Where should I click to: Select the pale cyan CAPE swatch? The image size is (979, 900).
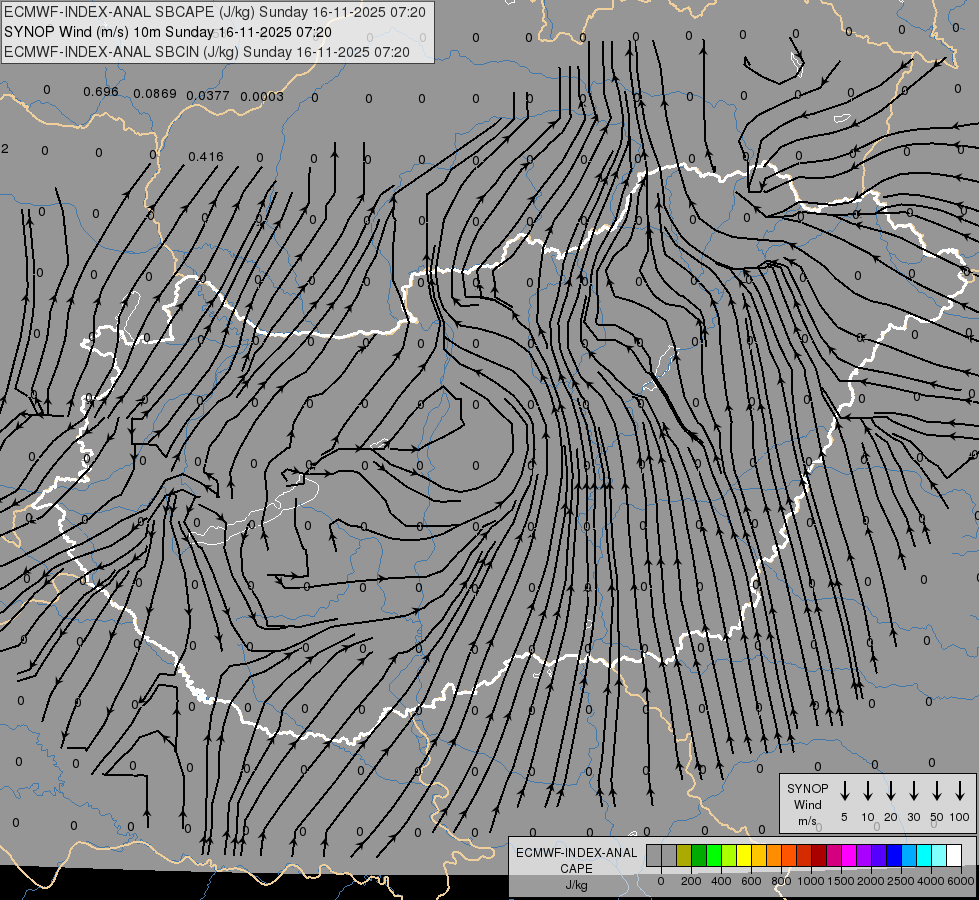tap(938, 855)
